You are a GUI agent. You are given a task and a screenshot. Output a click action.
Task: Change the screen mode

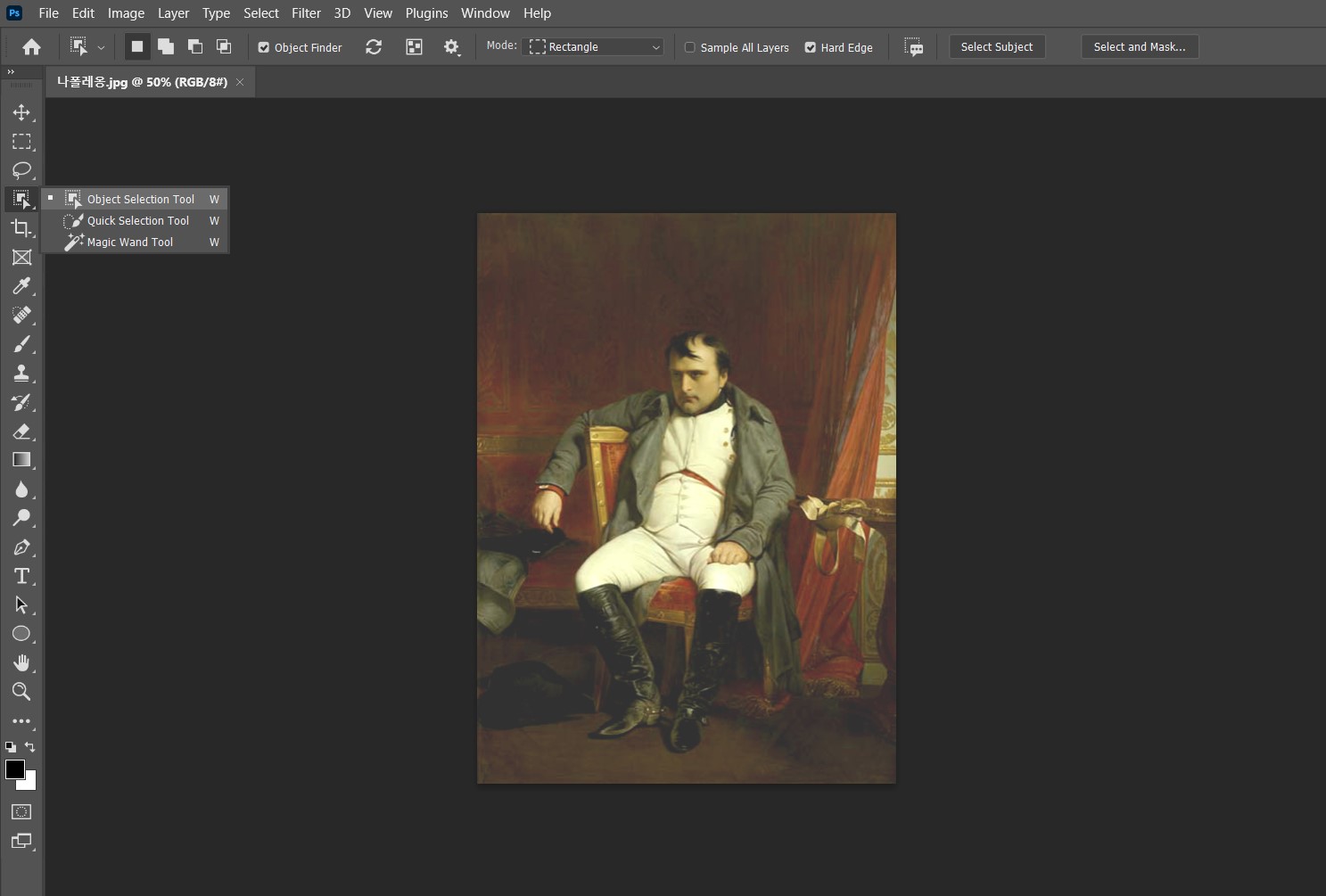[21, 841]
